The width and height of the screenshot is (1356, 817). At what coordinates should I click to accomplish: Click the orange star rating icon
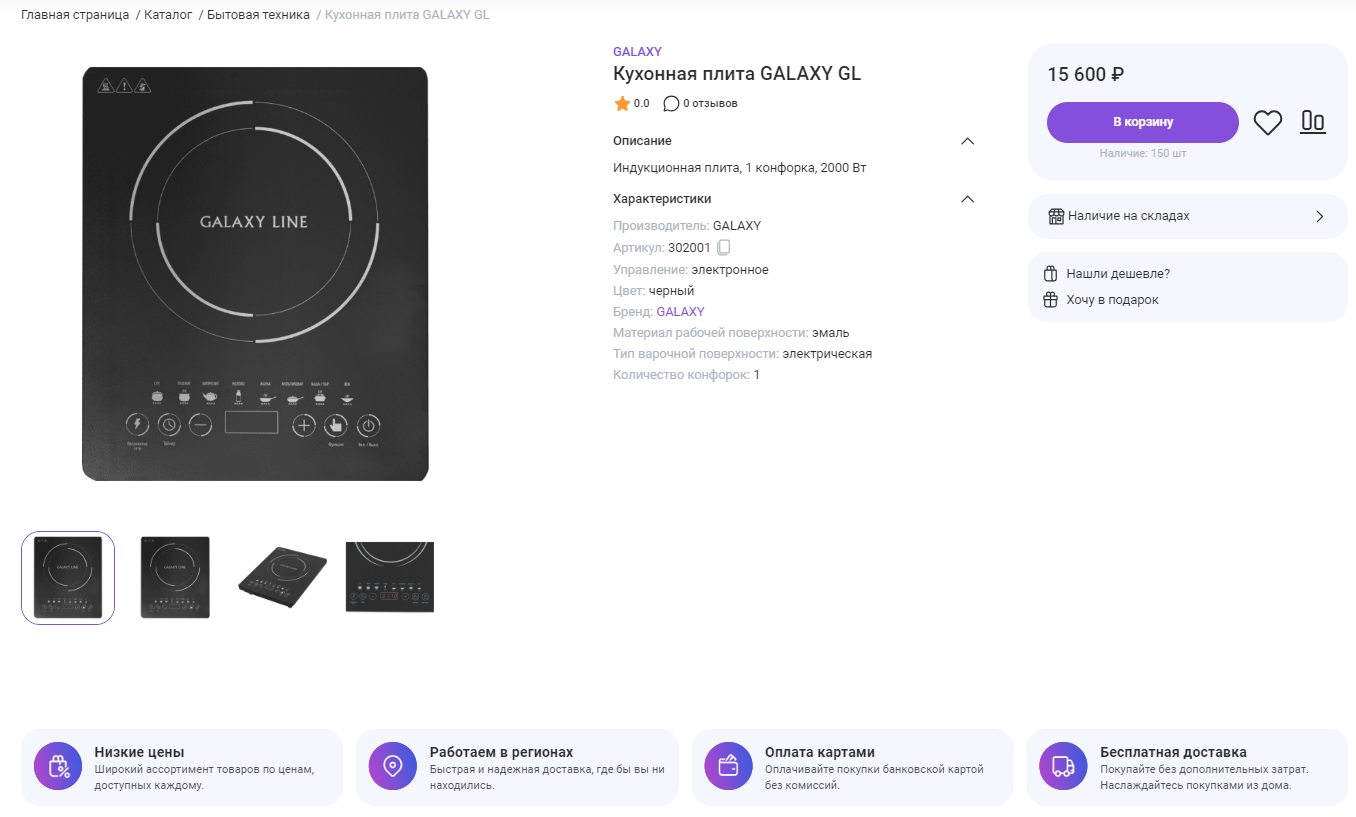tap(622, 103)
